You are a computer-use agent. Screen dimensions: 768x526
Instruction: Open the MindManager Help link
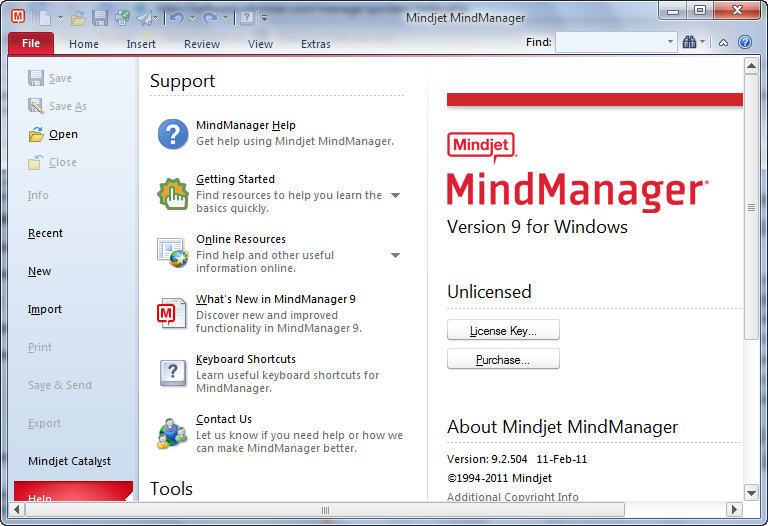point(246,125)
